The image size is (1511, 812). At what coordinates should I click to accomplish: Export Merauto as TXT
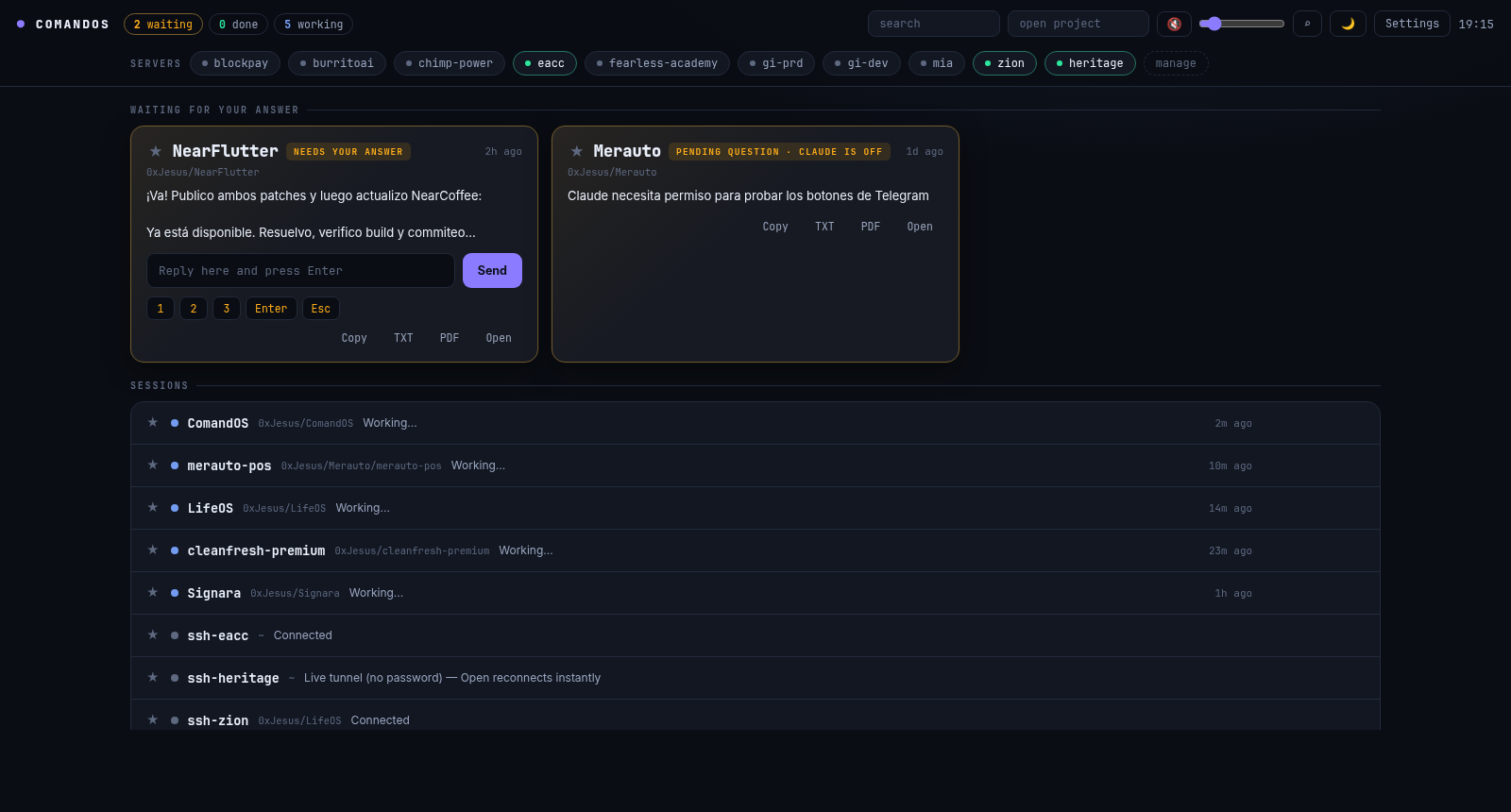pos(824,227)
